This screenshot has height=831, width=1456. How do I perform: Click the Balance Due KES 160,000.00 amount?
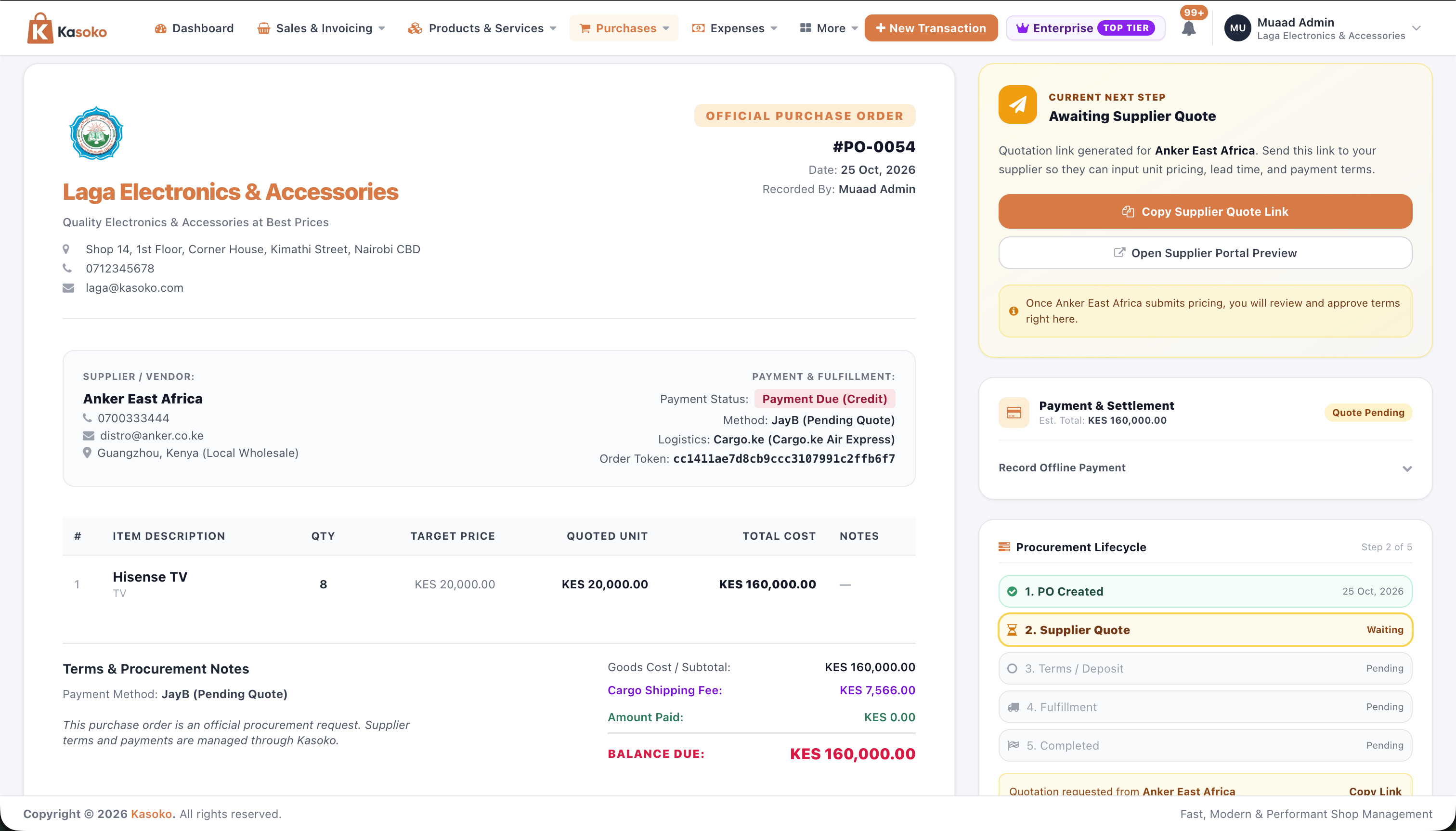tap(853, 754)
